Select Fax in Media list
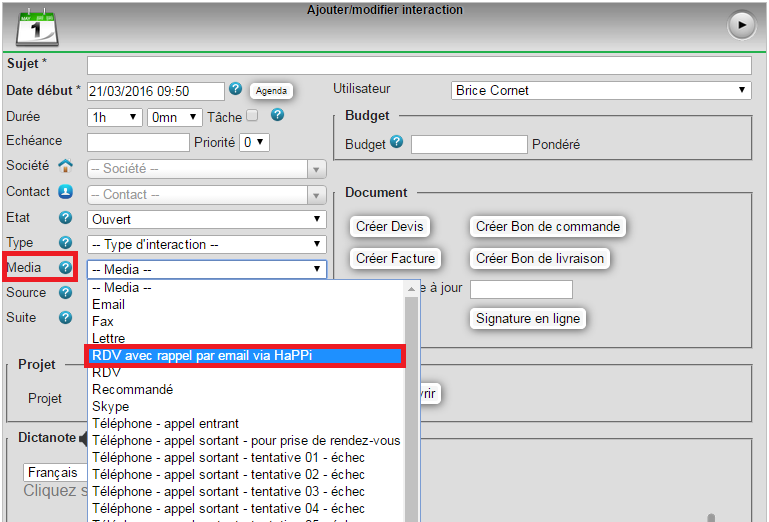Screen dimensions: 769x522 [246, 321]
